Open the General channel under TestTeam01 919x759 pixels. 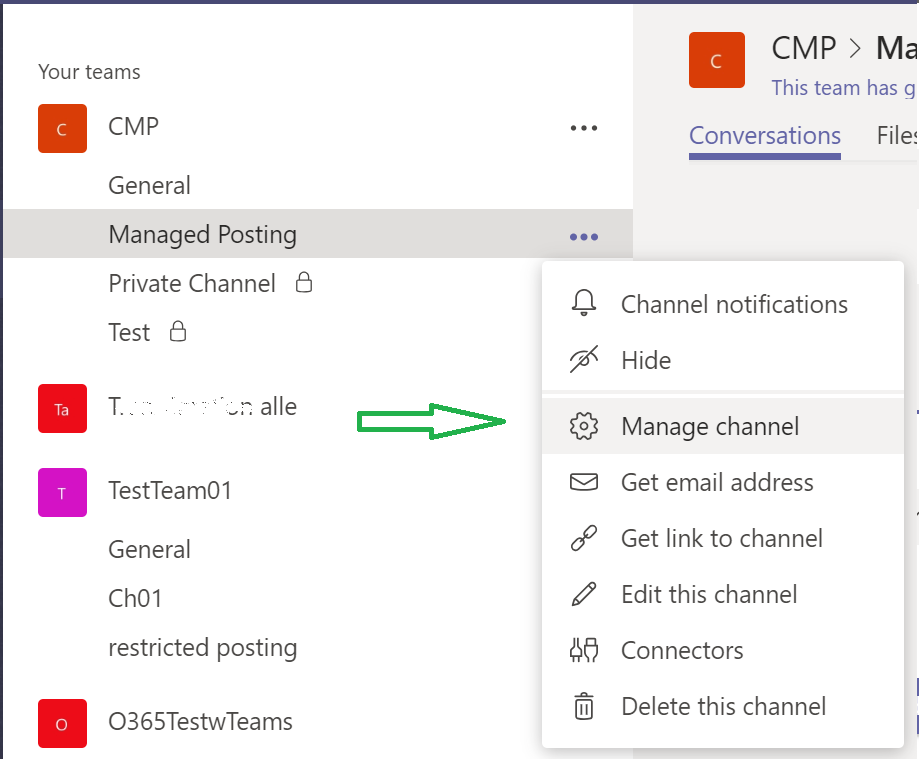tap(149, 549)
